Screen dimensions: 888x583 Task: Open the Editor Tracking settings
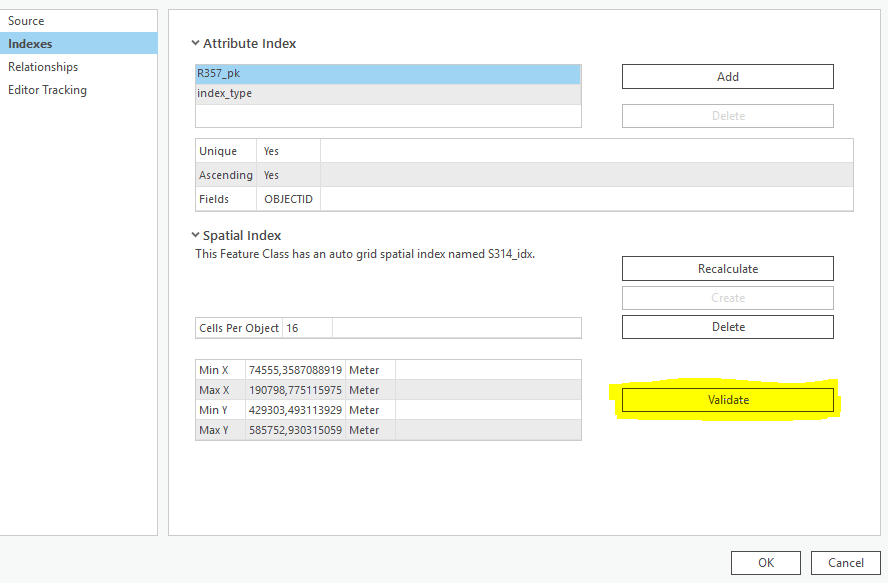tap(46, 89)
